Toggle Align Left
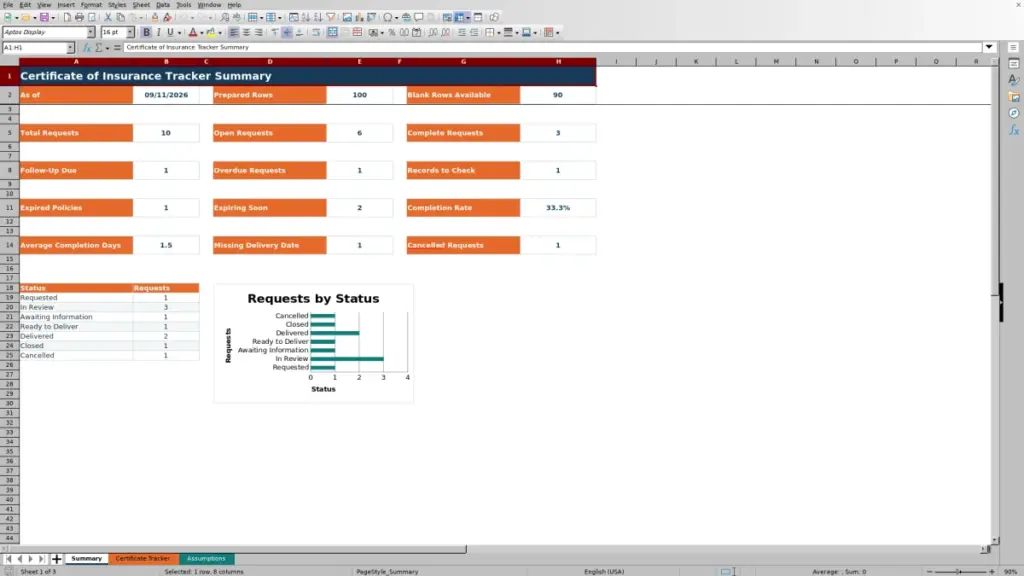The image size is (1024, 576). [x=234, y=32]
